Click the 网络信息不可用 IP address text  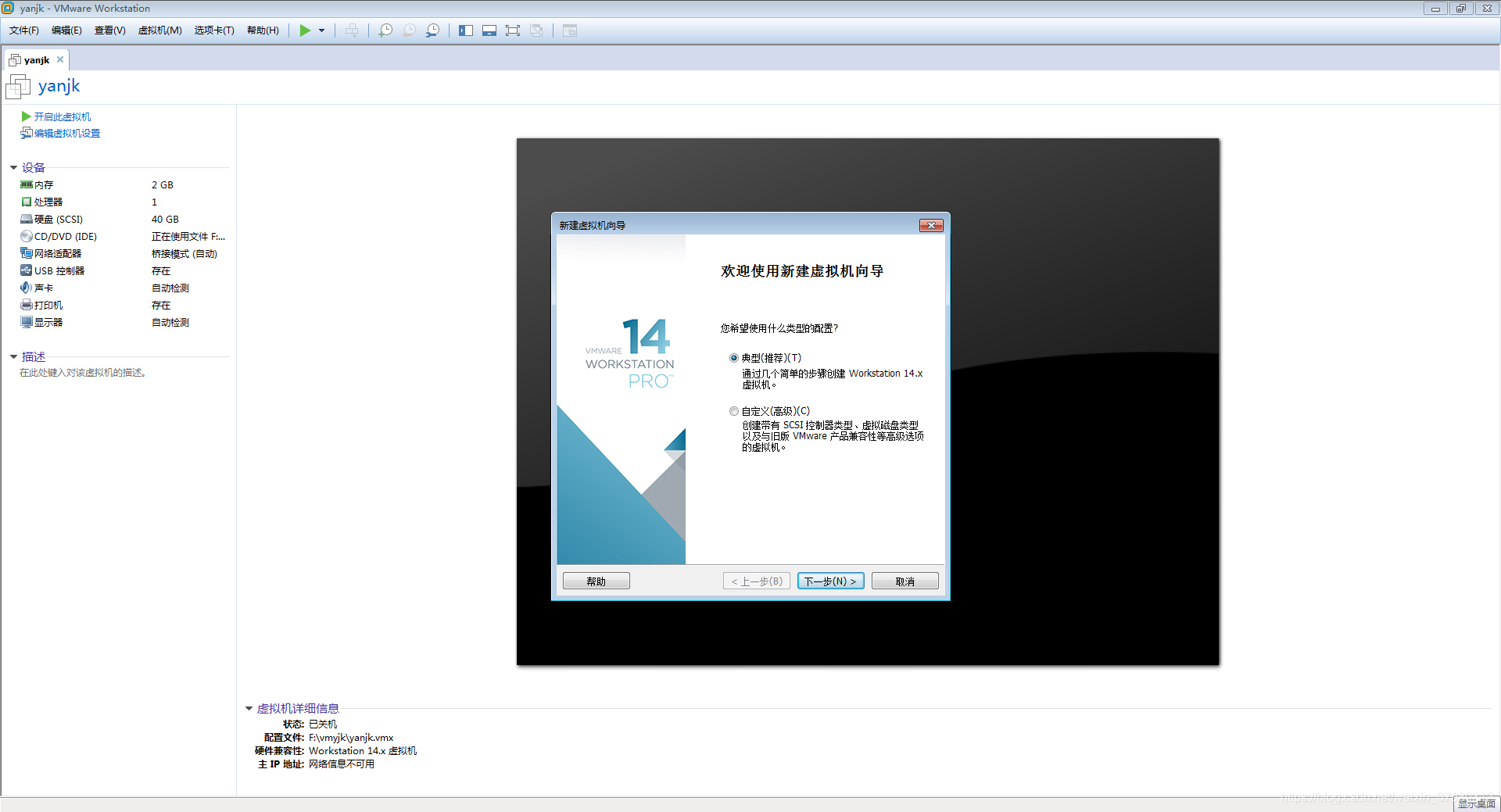coord(342,764)
